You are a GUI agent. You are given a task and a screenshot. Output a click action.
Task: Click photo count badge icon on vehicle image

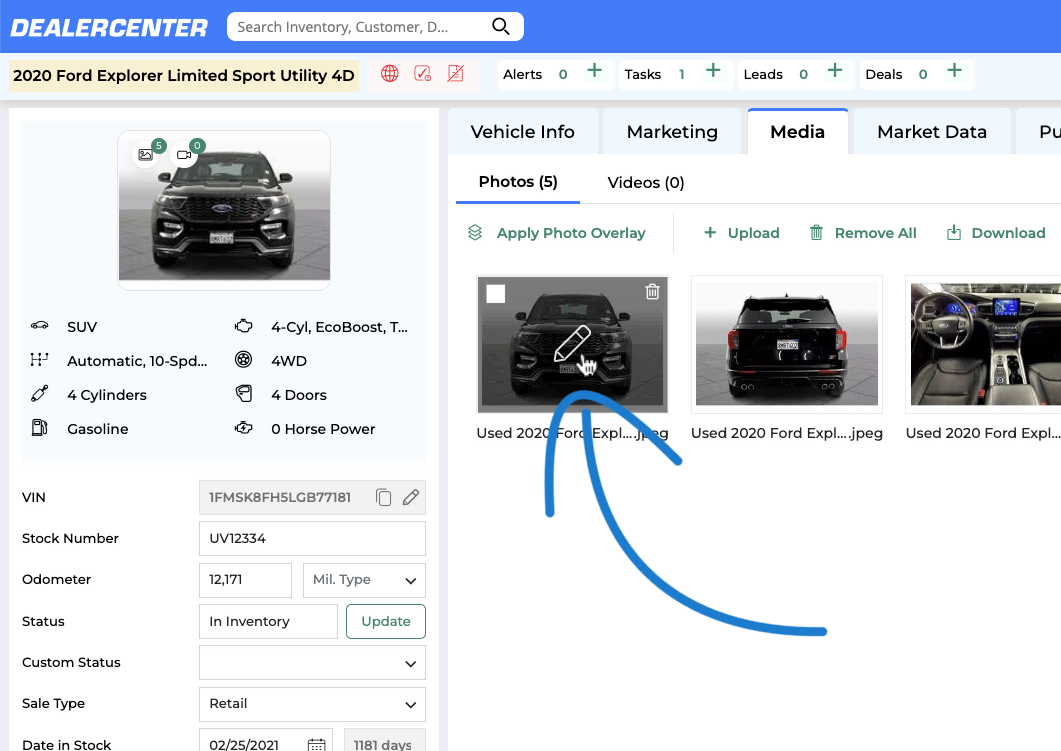[x=146, y=154]
